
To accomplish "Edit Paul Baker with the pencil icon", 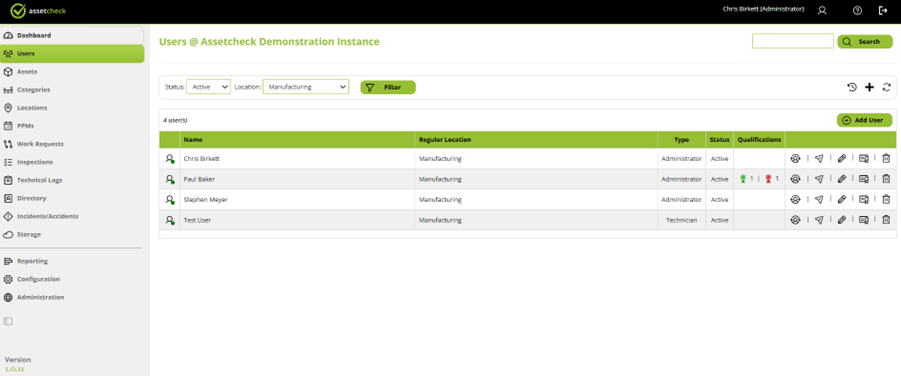I will point(842,179).
